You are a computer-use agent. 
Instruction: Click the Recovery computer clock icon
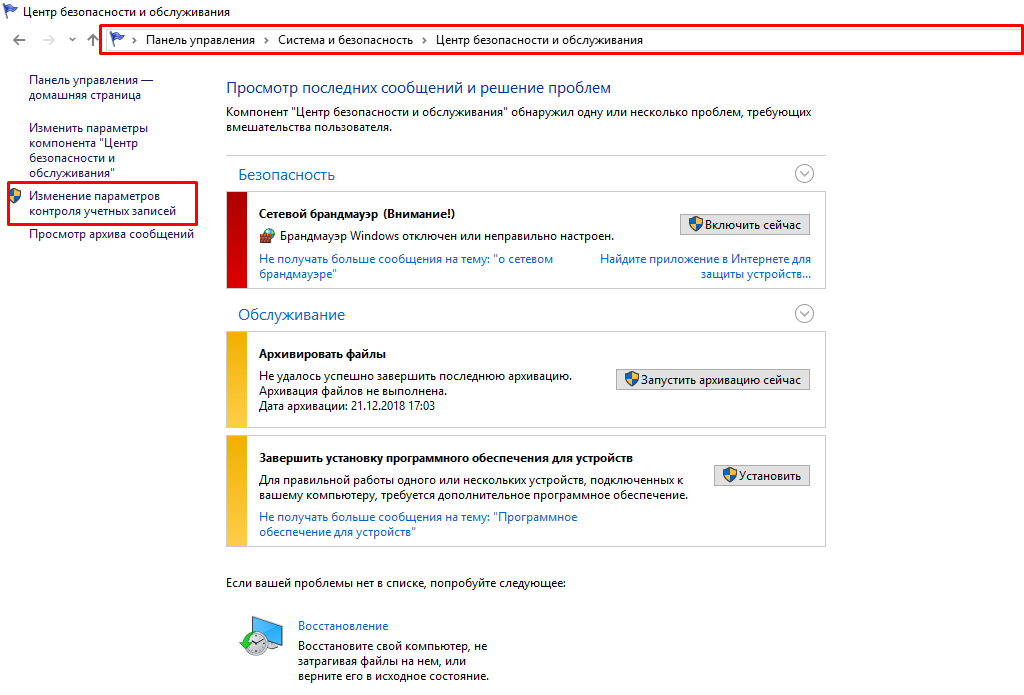tap(261, 636)
